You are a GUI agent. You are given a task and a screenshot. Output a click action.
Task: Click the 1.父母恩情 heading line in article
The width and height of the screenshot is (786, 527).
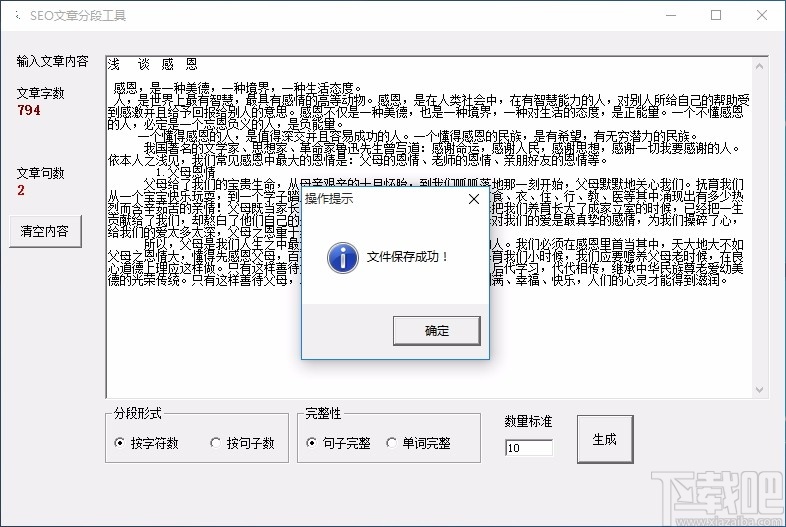(x=186, y=173)
